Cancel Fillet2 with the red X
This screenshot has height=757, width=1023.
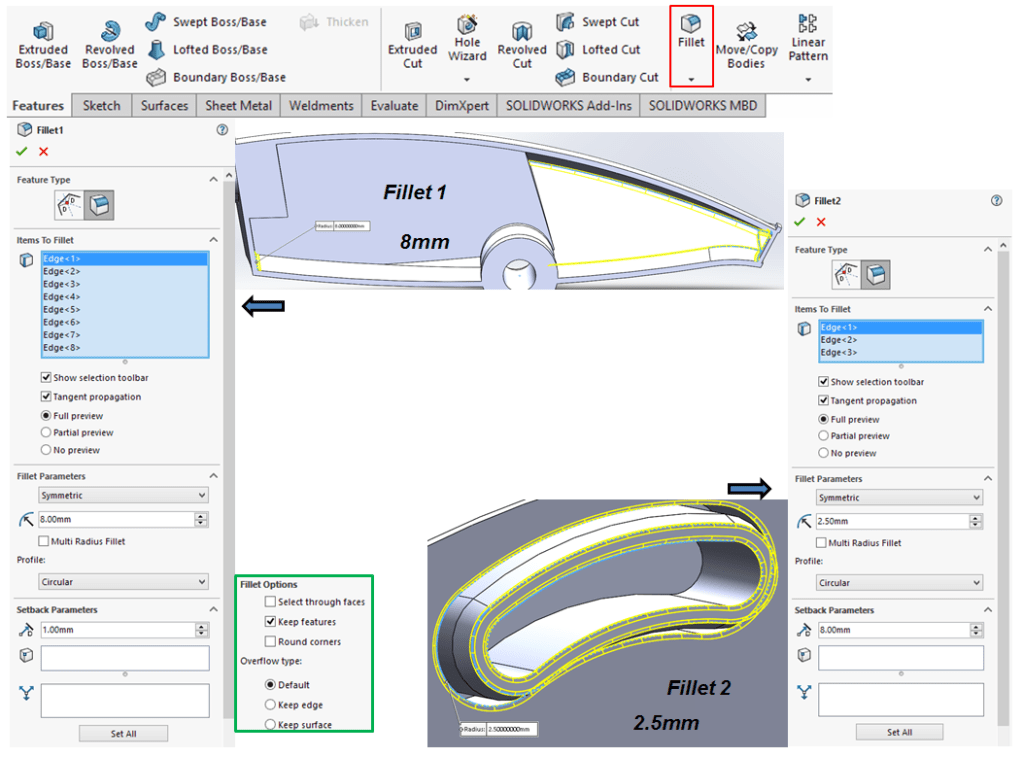pyautogui.click(x=821, y=222)
